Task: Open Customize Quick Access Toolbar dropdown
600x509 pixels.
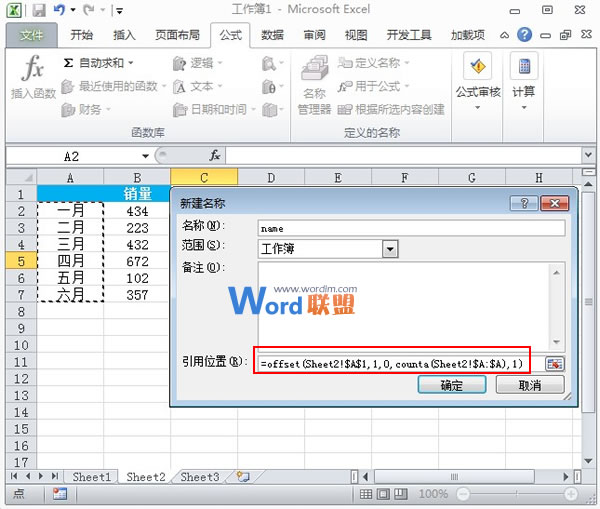Action: pos(119,11)
